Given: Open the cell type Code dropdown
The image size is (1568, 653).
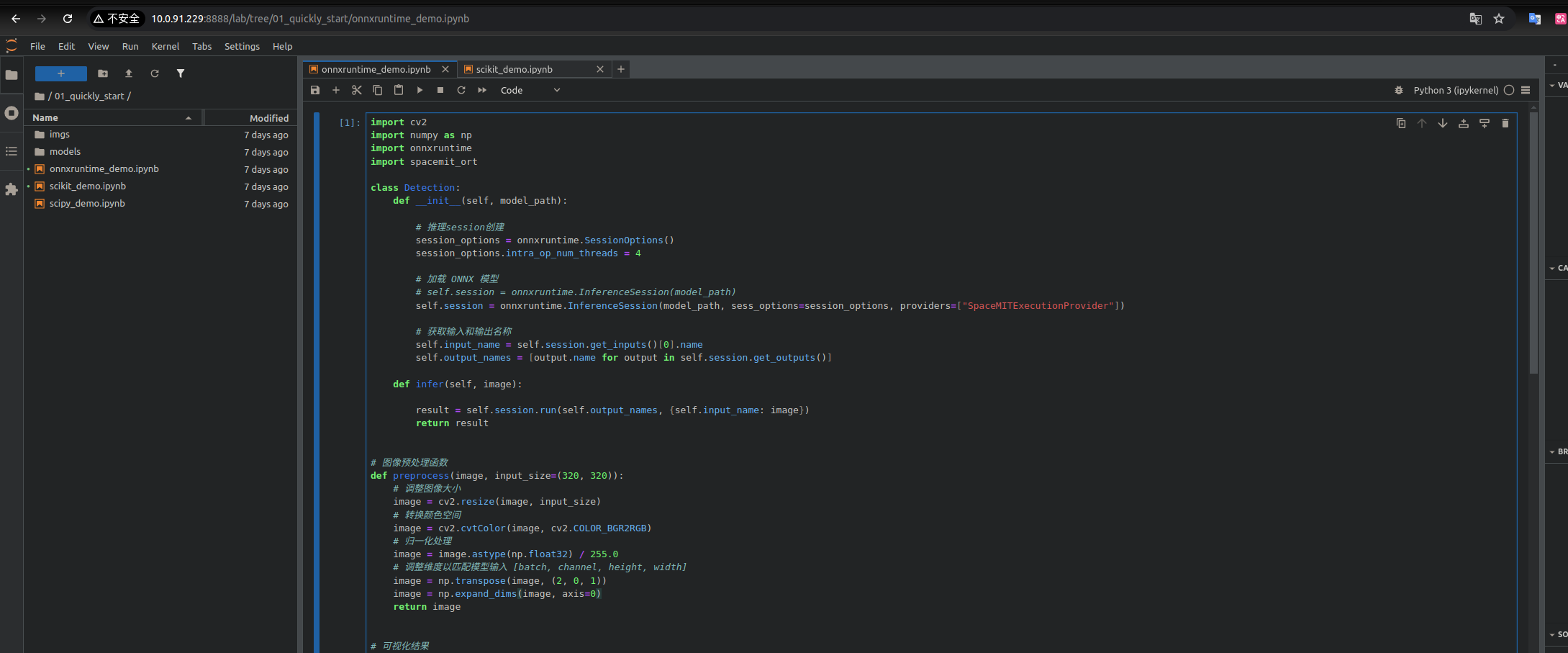Looking at the screenshot, I should 530,90.
